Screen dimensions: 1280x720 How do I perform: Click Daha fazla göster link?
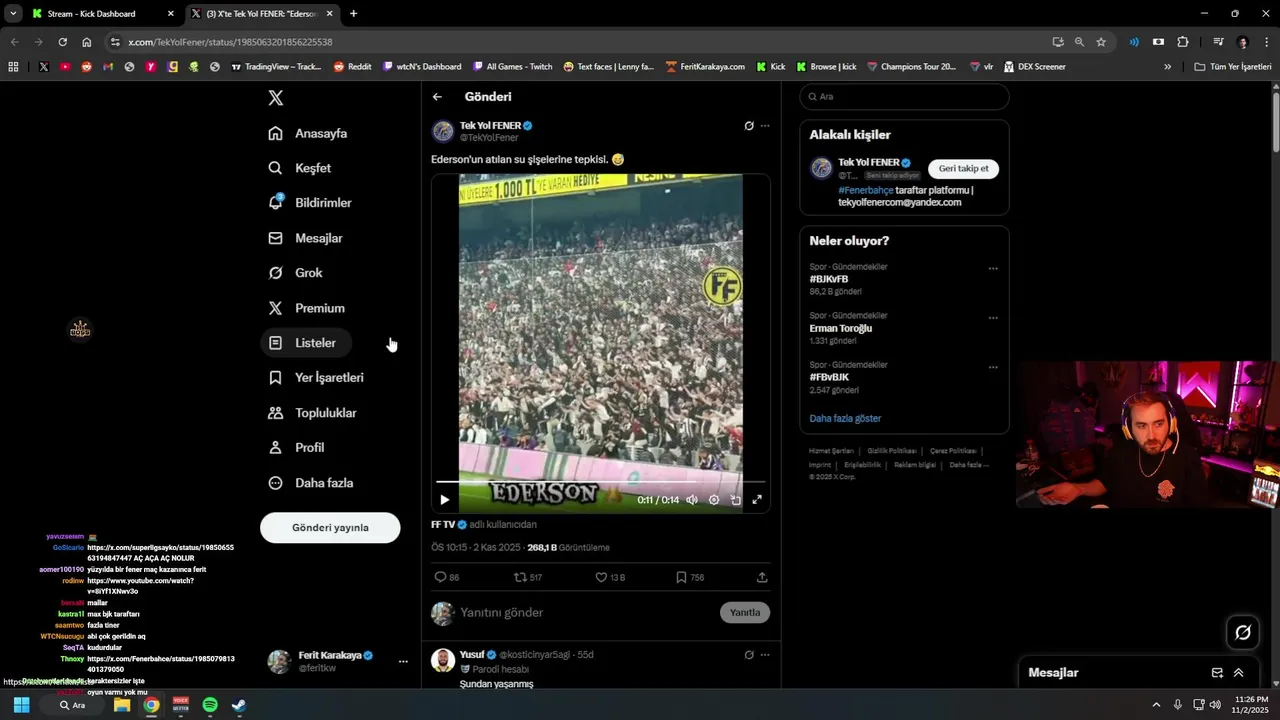coord(845,418)
